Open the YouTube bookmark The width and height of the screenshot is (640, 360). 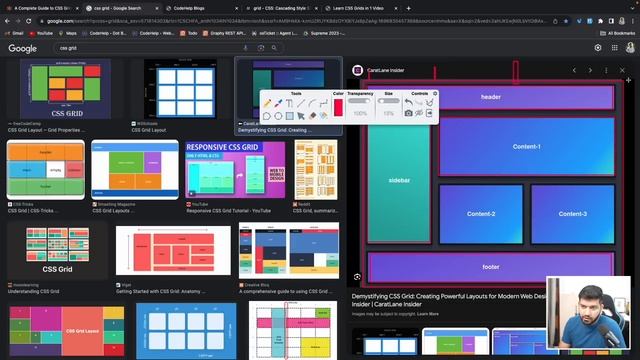tap(41, 33)
